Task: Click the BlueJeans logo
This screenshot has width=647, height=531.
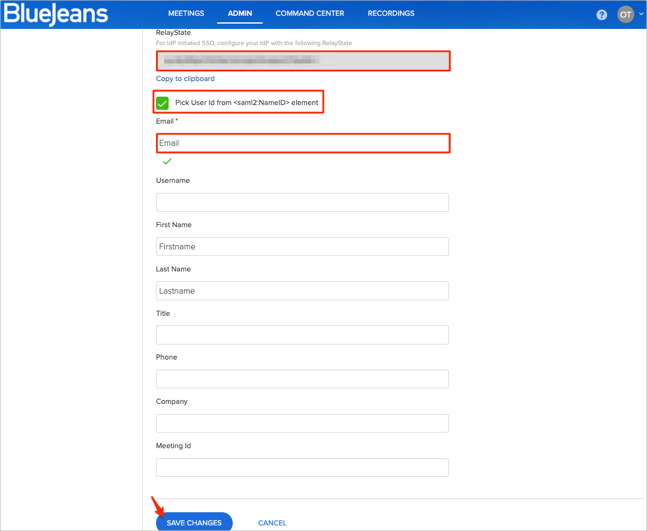Action: click(x=55, y=15)
